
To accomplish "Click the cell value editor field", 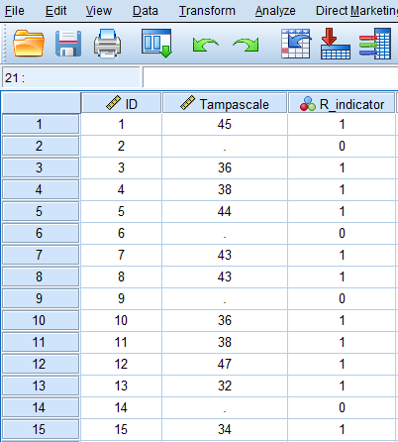I will point(270,77).
